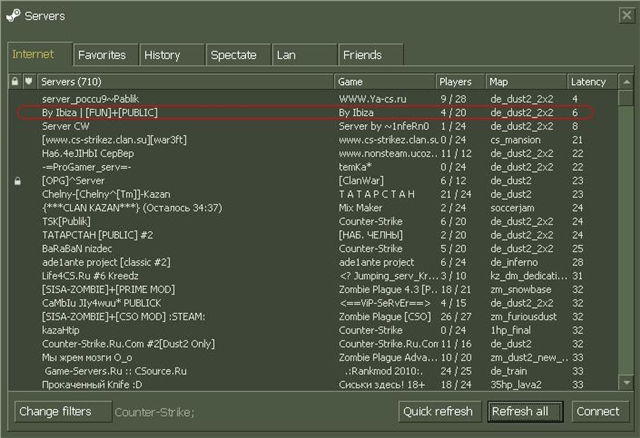Select [SISA-ZOMBIE]+[CSO MOD] :STEAM: server

tap(312, 317)
